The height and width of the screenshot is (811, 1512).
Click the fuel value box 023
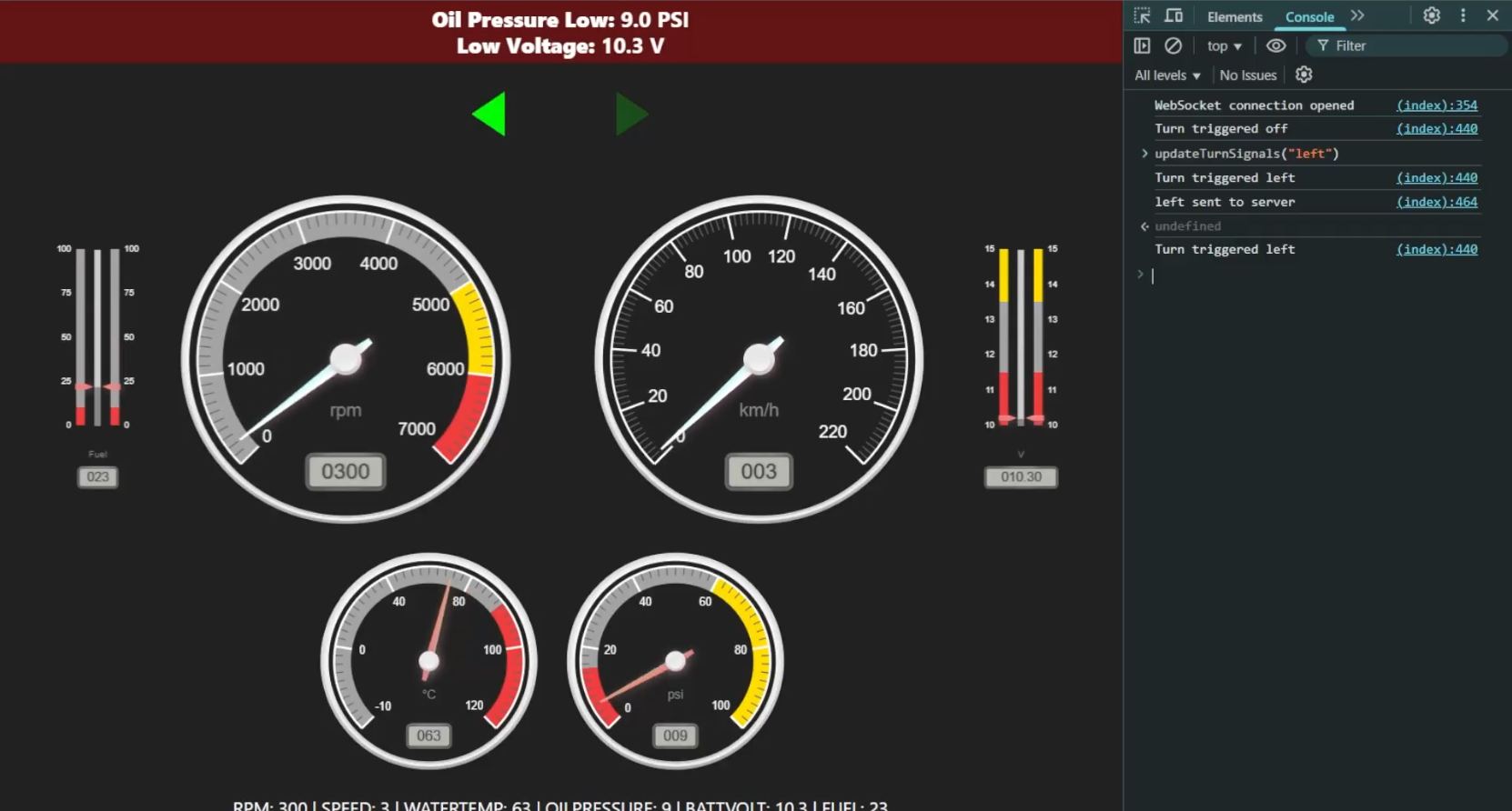point(97,477)
